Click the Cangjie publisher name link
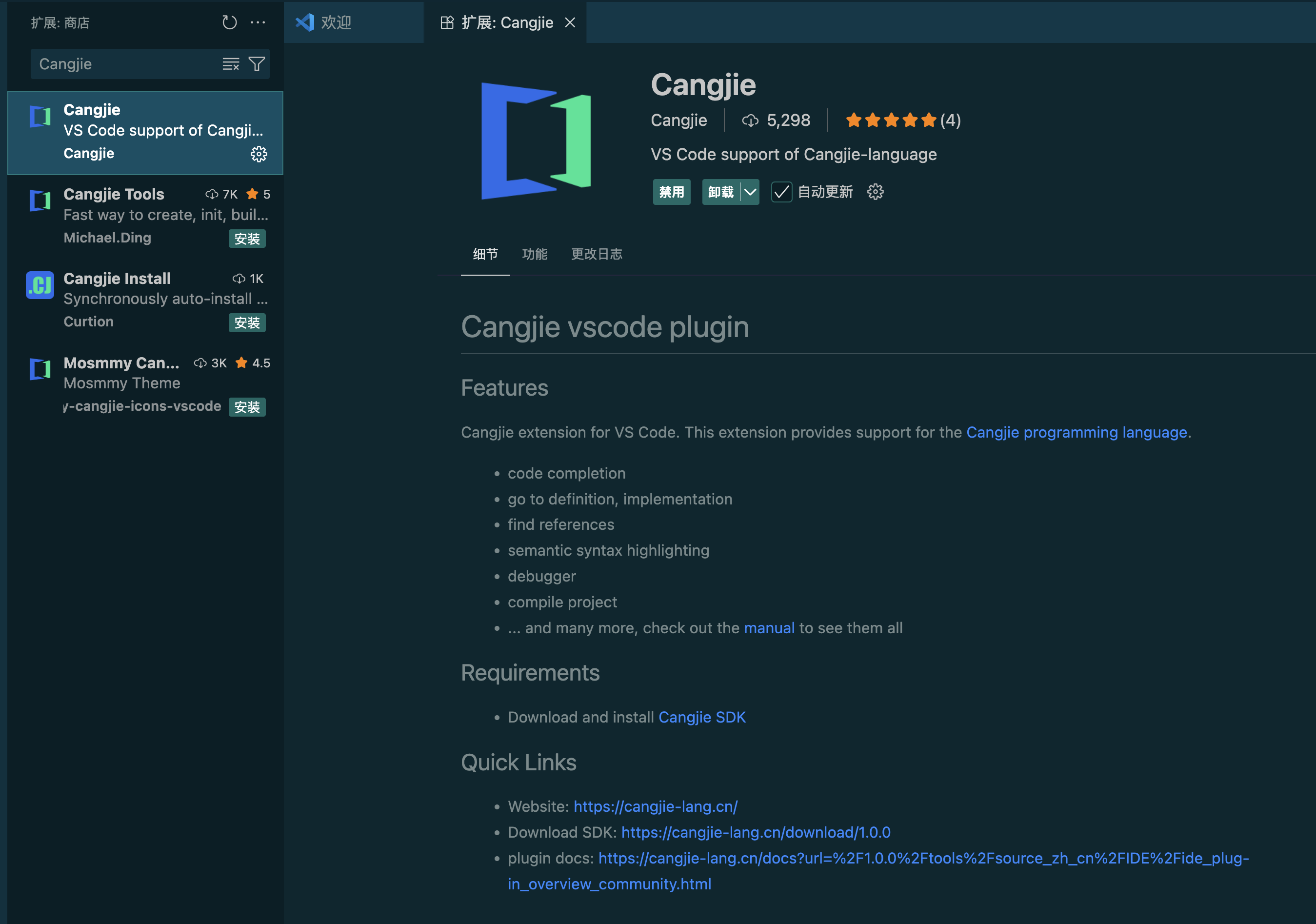Image resolution: width=1316 pixels, height=924 pixels. click(x=679, y=121)
